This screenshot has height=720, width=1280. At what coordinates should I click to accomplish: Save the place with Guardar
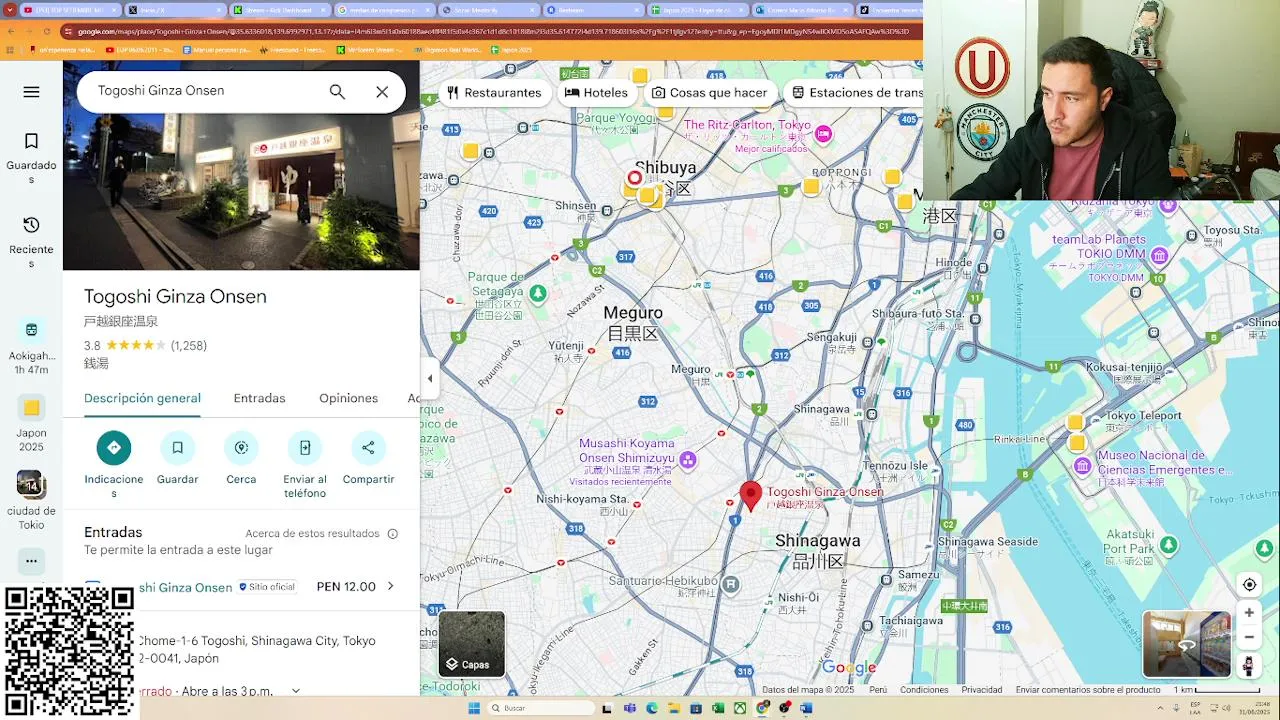click(x=177, y=447)
